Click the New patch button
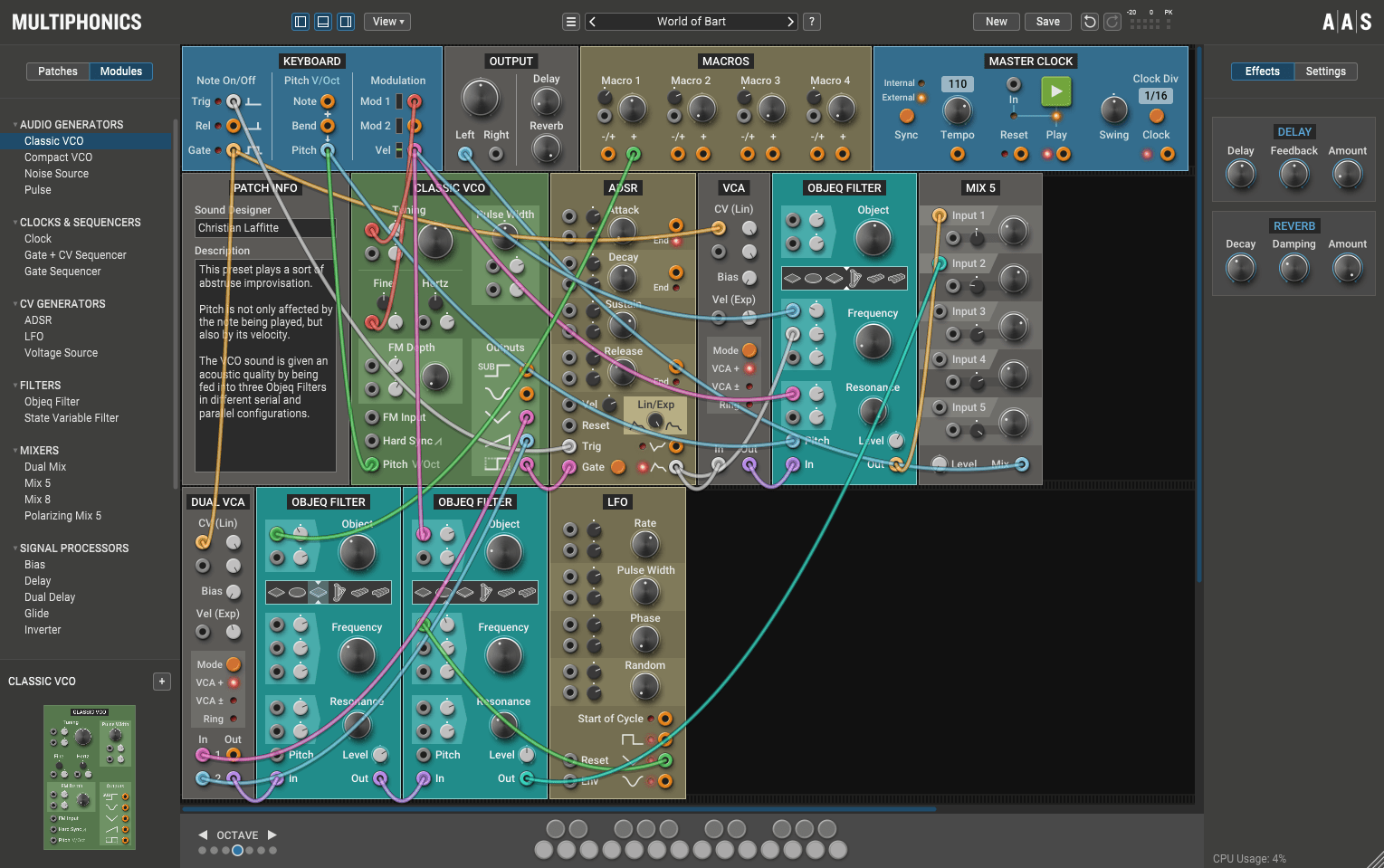Image resolution: width=1384 pixels, height=868 pixels. pyautogui.click(x=996, y=22)
